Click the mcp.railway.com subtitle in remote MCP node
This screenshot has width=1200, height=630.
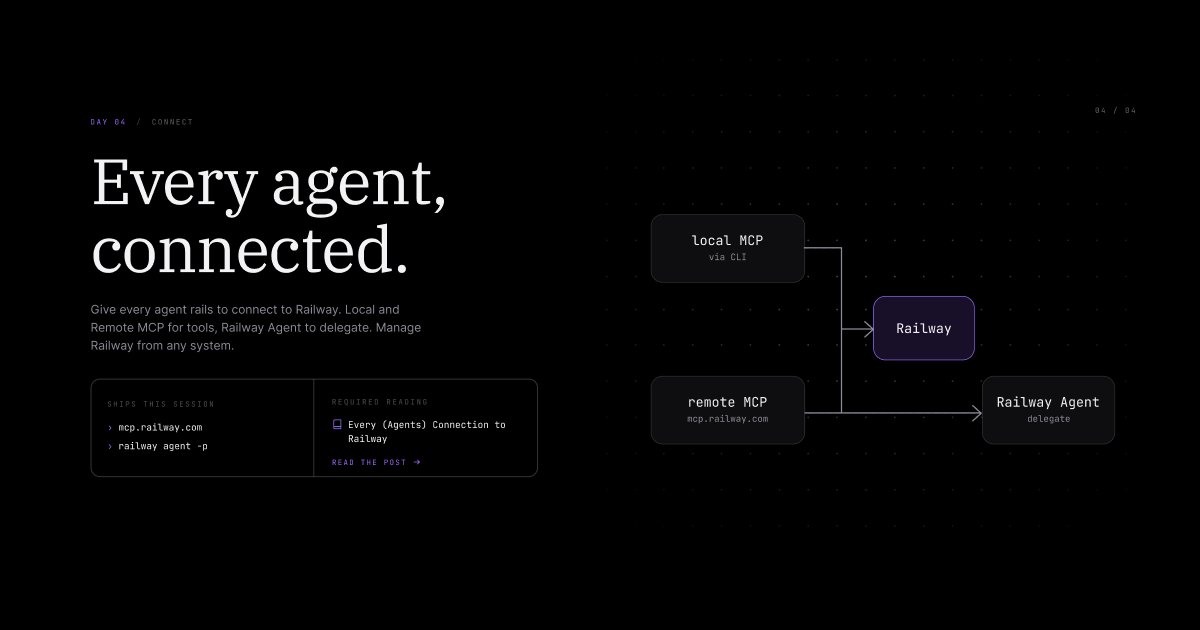pos(727,419)
